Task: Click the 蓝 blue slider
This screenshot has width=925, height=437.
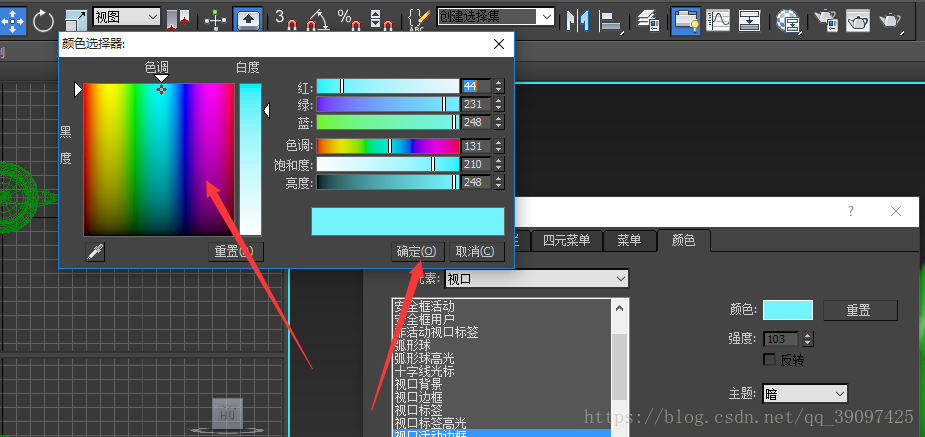Action: click(388, 122)
